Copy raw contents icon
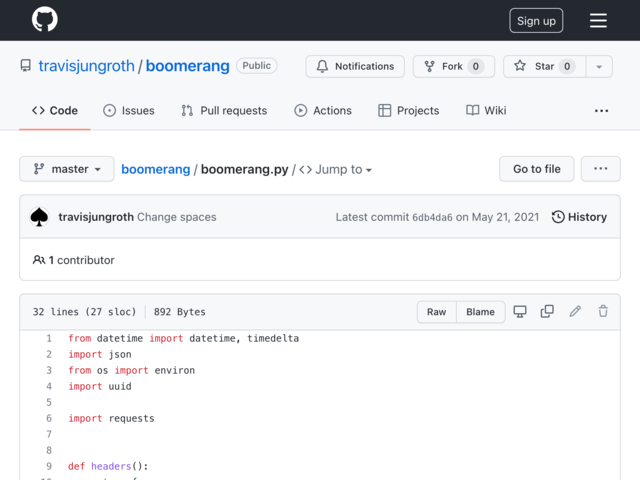640x480 pixels. click(x=547, y=311)
